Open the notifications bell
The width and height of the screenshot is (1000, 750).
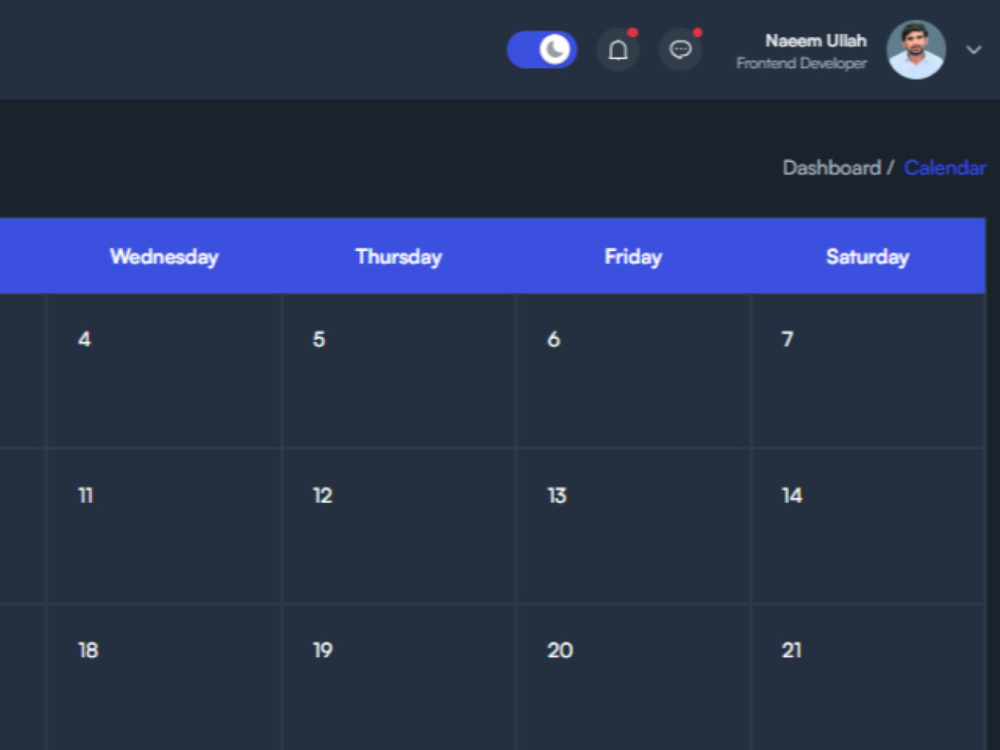617,50
